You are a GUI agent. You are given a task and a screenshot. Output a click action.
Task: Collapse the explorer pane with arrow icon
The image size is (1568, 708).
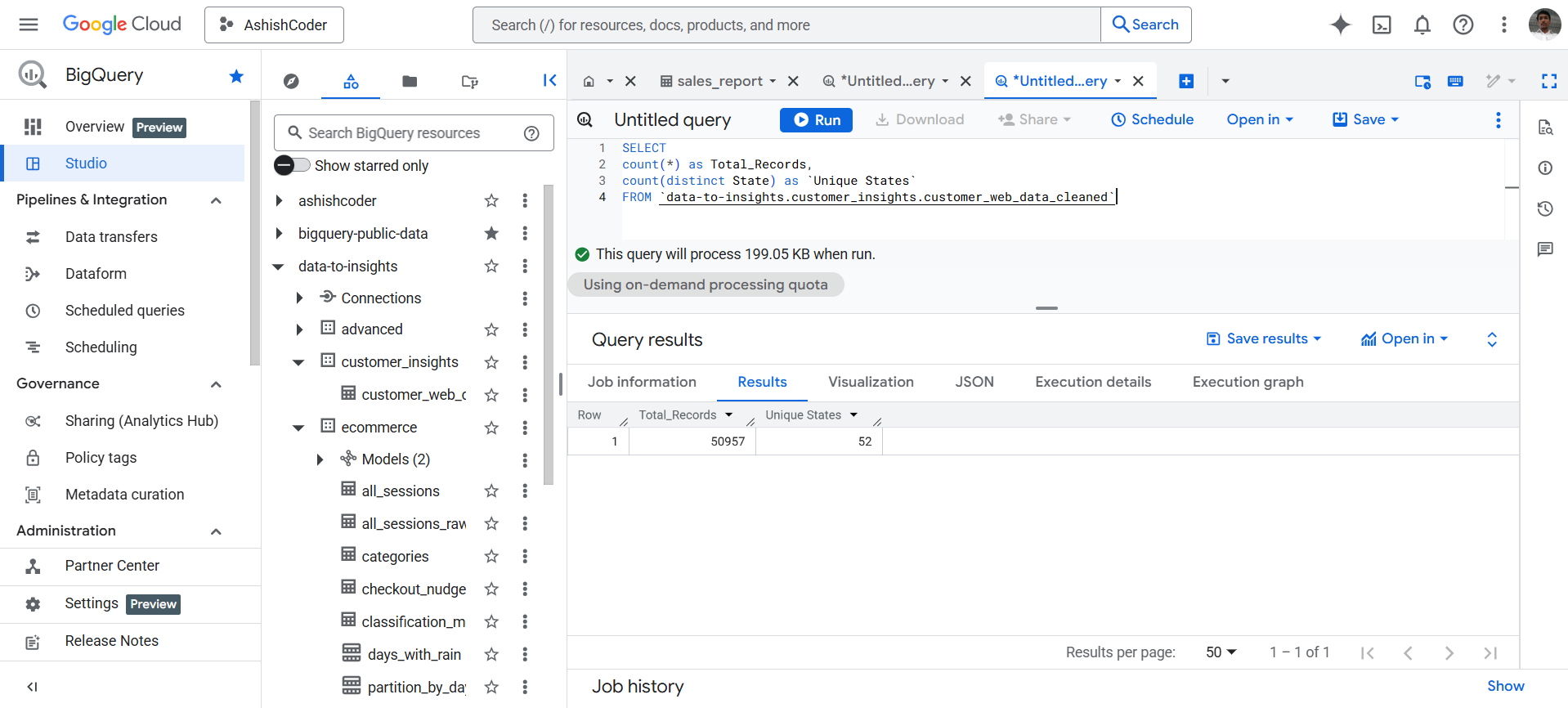[549, 80]
